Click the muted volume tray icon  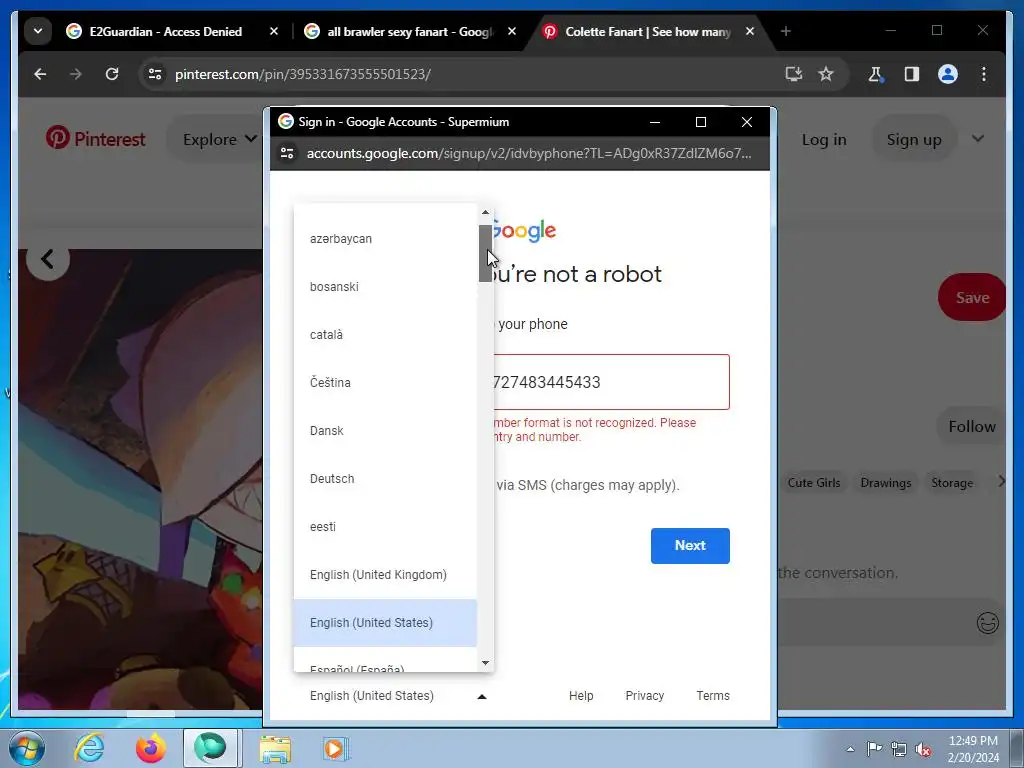click(923, 749)
